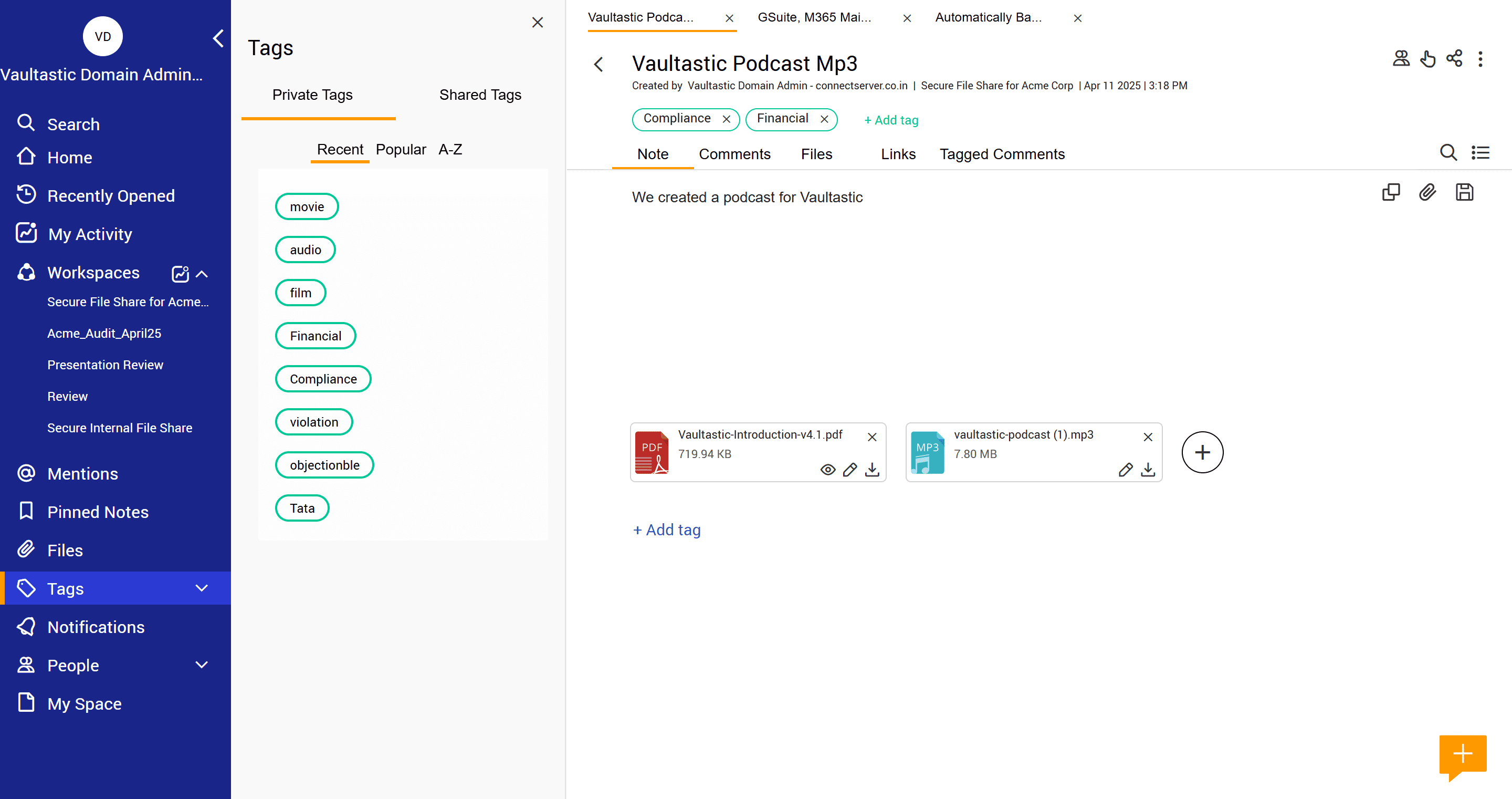Open the Tagged Comments tab
1512x799 pixels.
coord(1001,154)
